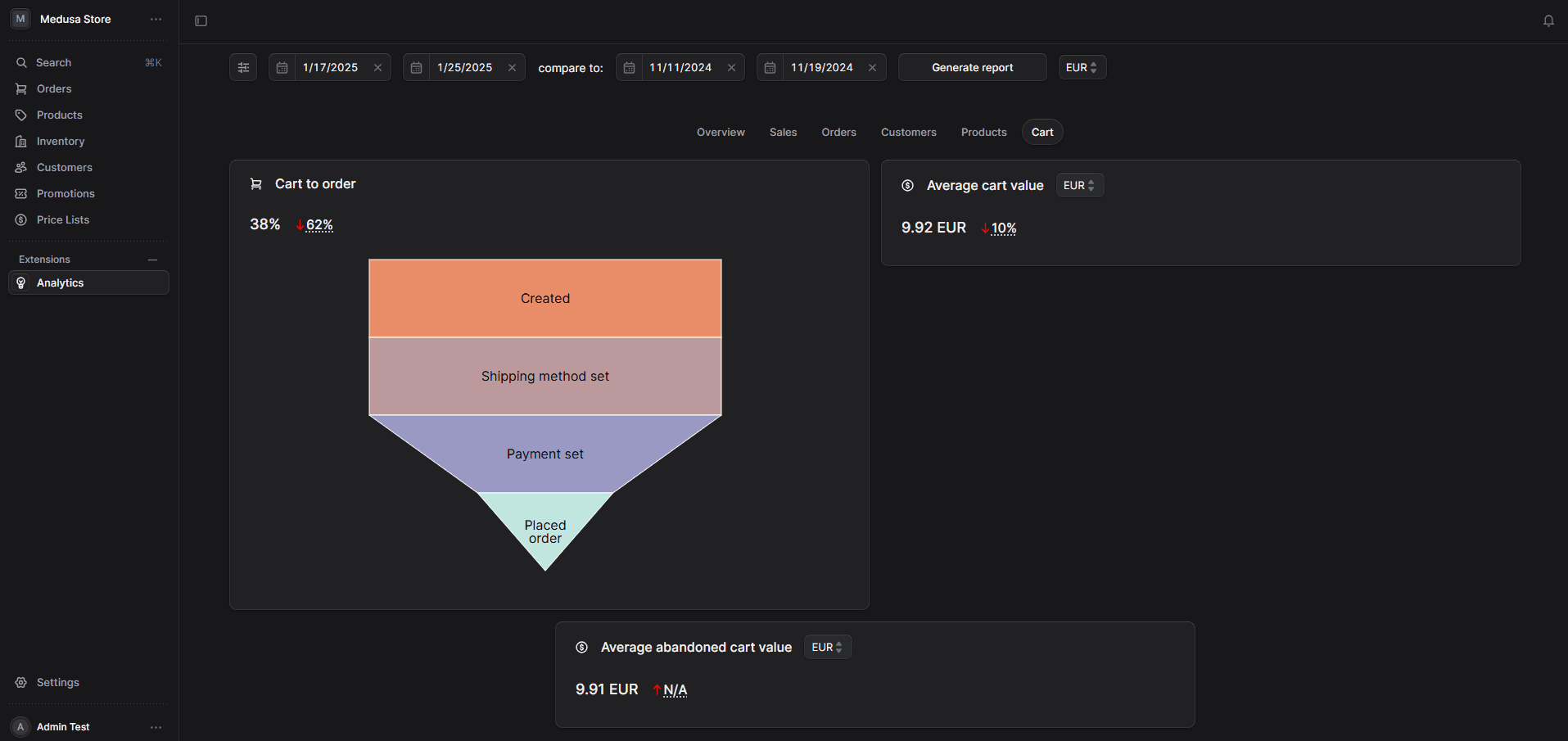1568x741 pixels.
Task: Switch to the Sales tab
Action: coord(783,133)
